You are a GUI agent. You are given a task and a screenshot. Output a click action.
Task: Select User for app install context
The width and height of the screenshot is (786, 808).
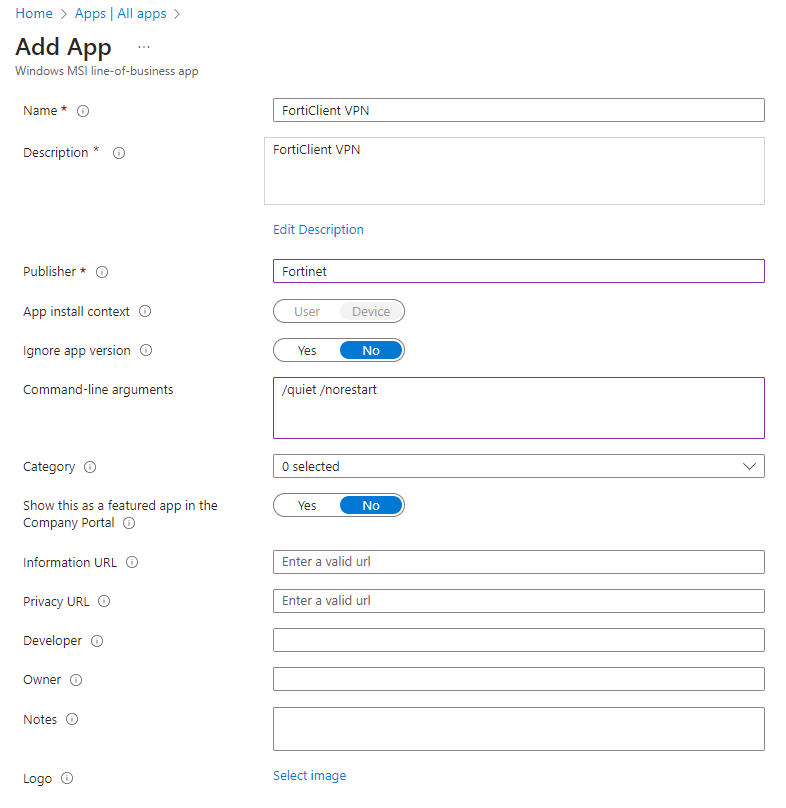(307, 311)
